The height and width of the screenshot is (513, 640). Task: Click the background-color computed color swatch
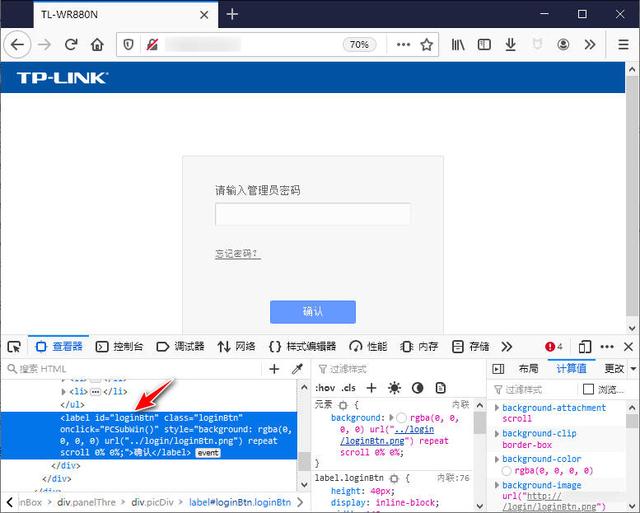(507, 471)
